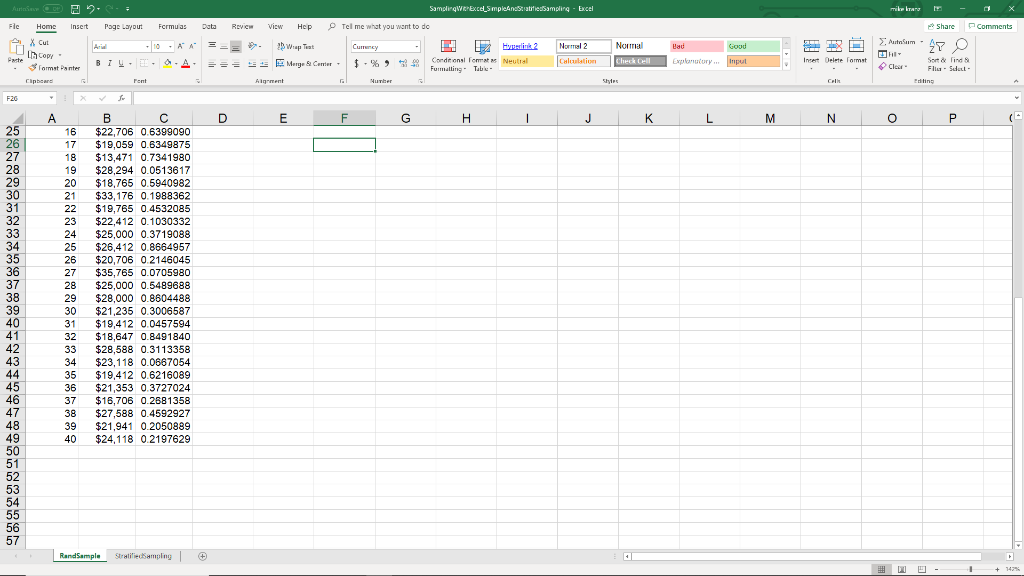Viewport: 1024px width, 576px height.
Task: Decrease the font size
Action: (192, 46)
